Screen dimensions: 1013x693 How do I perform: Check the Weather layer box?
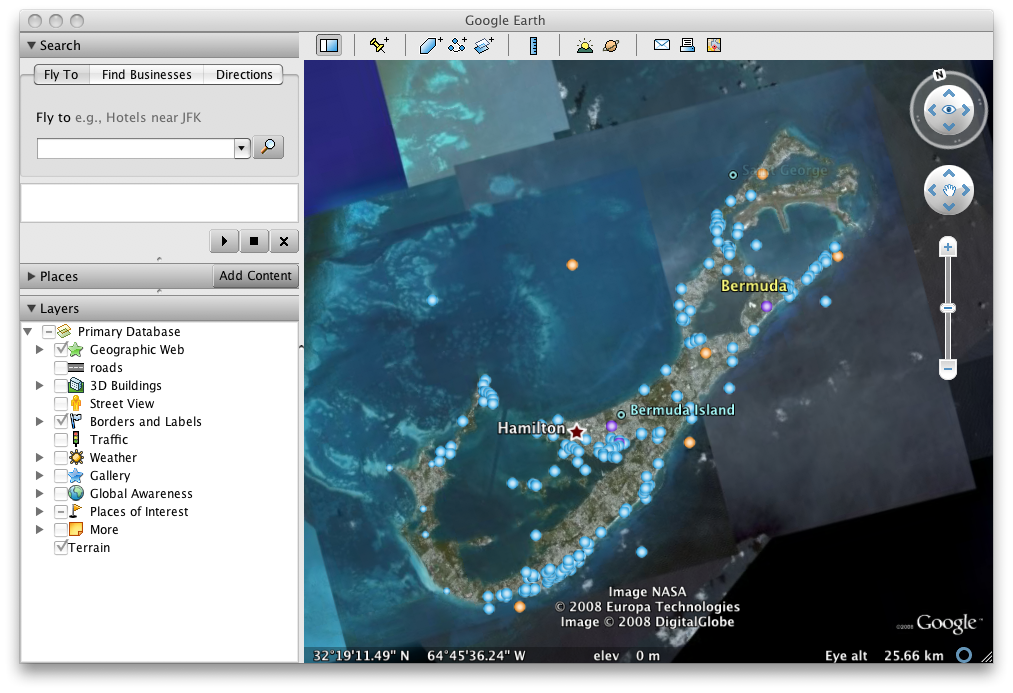[61, 457]
